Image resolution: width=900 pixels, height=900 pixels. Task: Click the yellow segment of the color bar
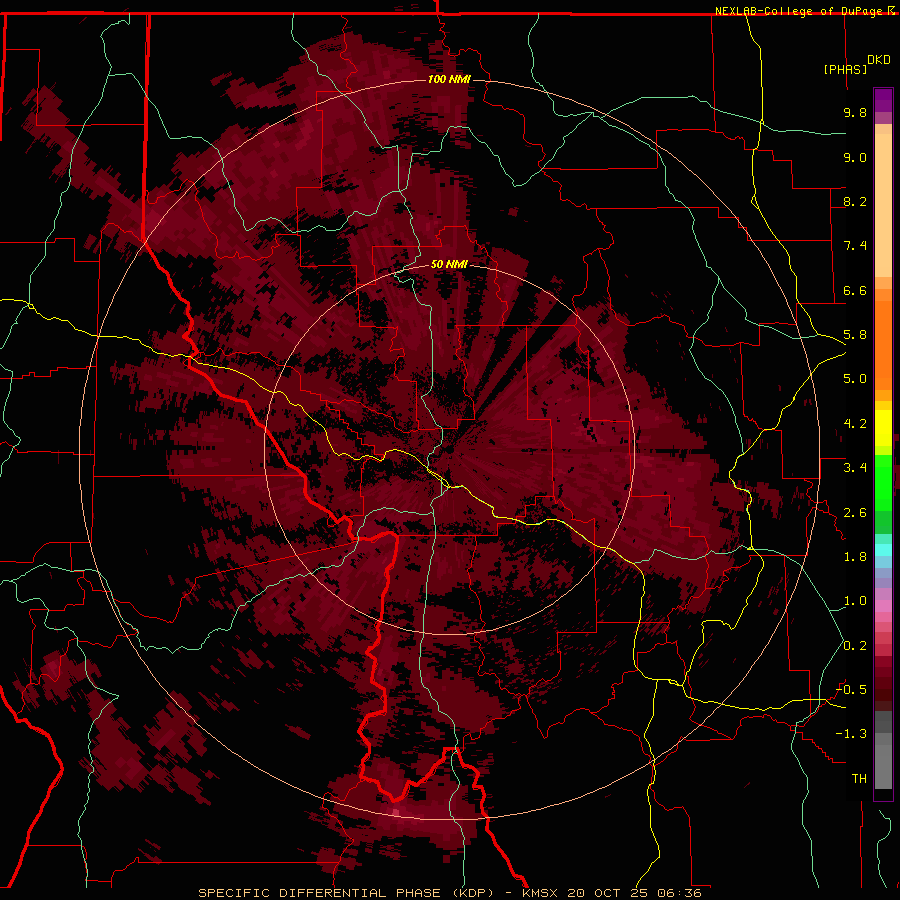point(883,428)
